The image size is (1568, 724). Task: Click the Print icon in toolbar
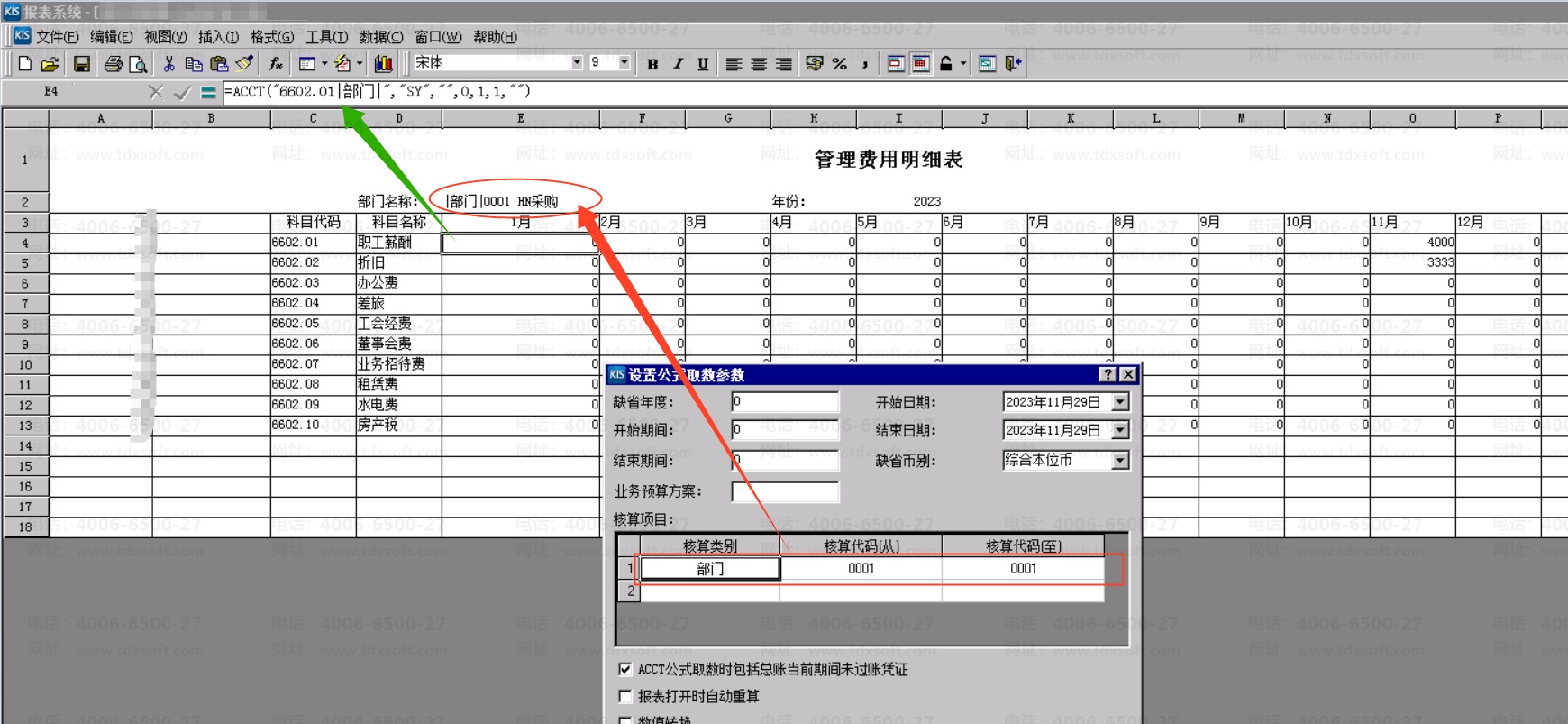[113, 64]
